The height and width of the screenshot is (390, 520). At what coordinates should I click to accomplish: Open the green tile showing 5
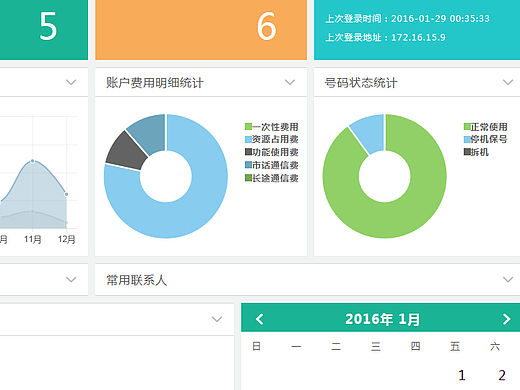(44, 29)
